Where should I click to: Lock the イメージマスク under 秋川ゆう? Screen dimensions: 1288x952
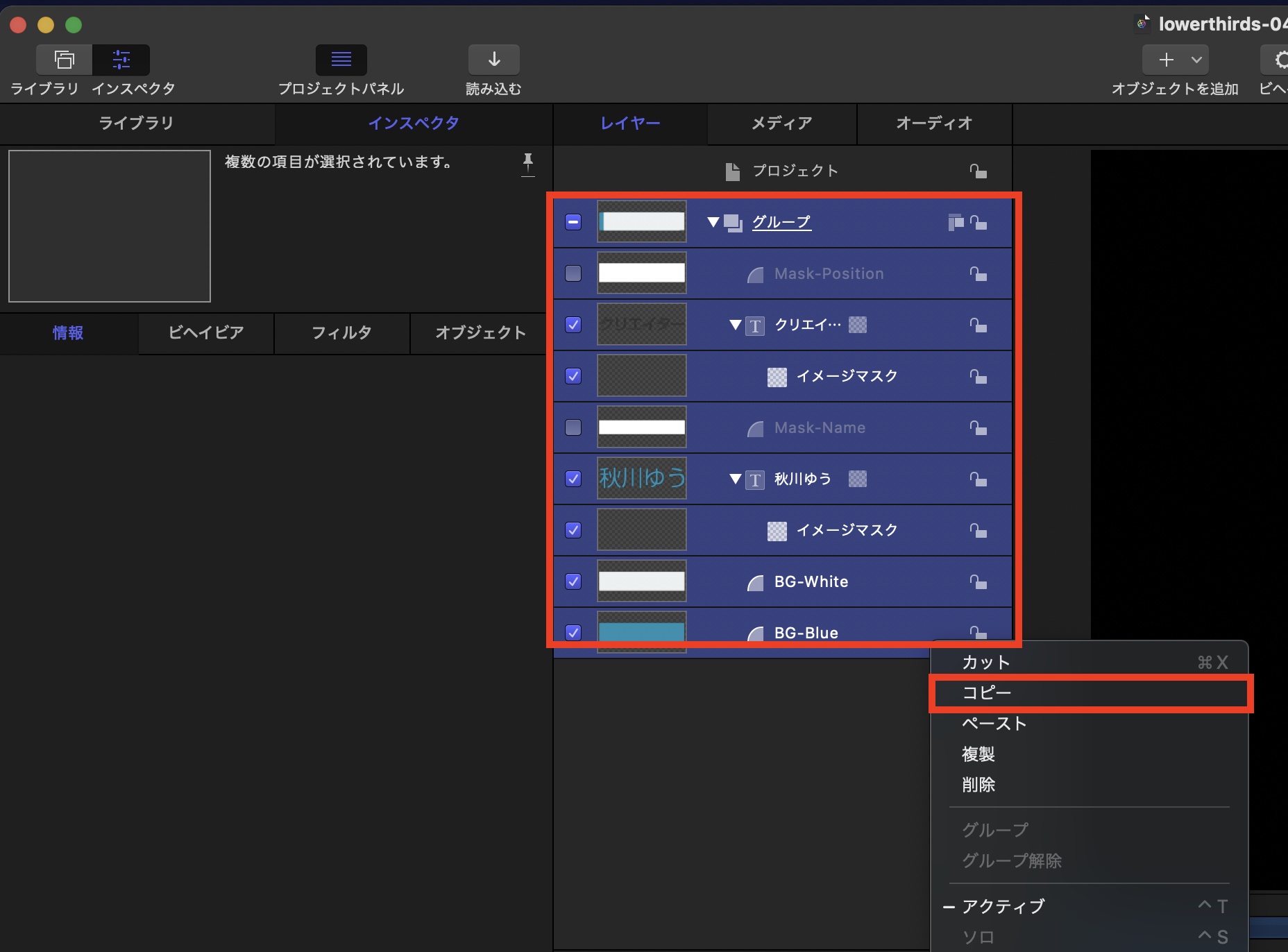[978, 530]
